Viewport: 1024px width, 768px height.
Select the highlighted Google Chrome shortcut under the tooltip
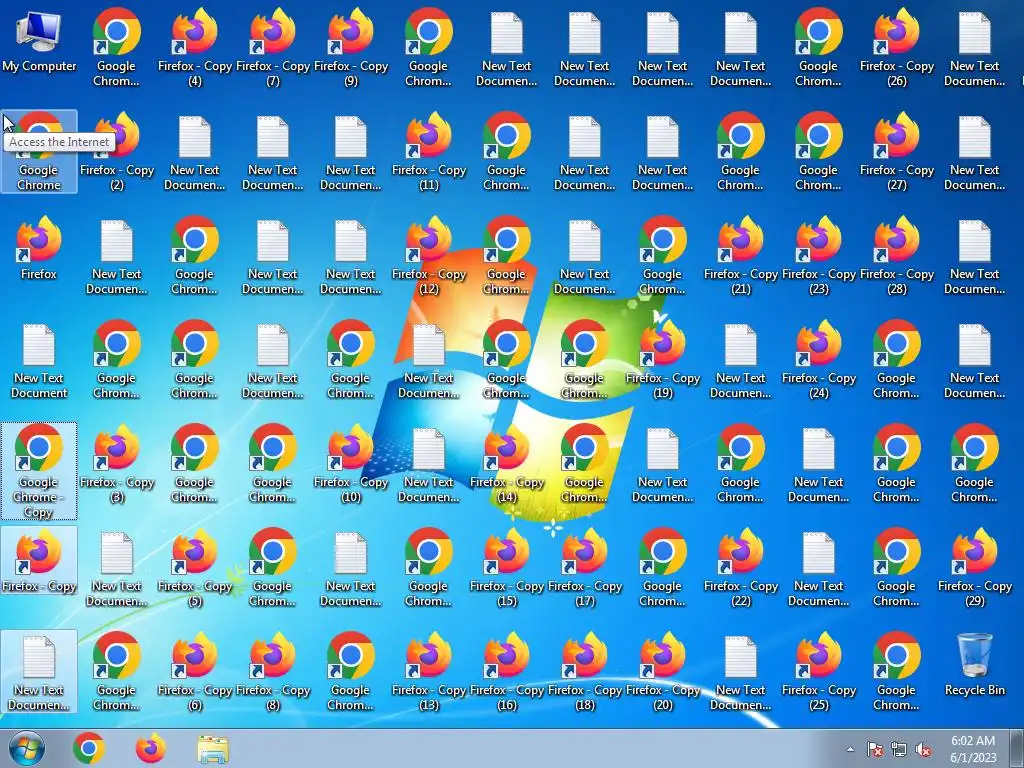tap(39, 152)
